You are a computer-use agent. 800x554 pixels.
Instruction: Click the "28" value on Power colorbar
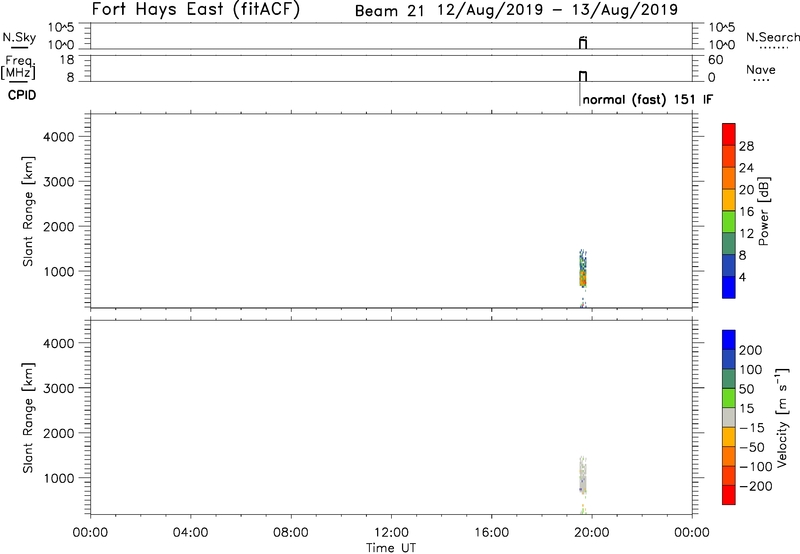pos(746,146)
